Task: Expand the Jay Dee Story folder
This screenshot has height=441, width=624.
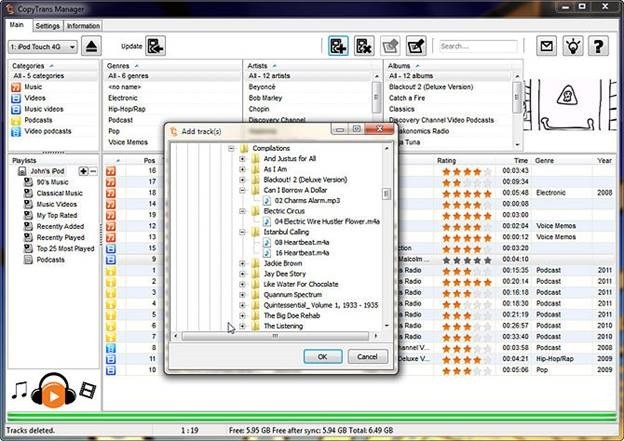Action: click(242, 274)
